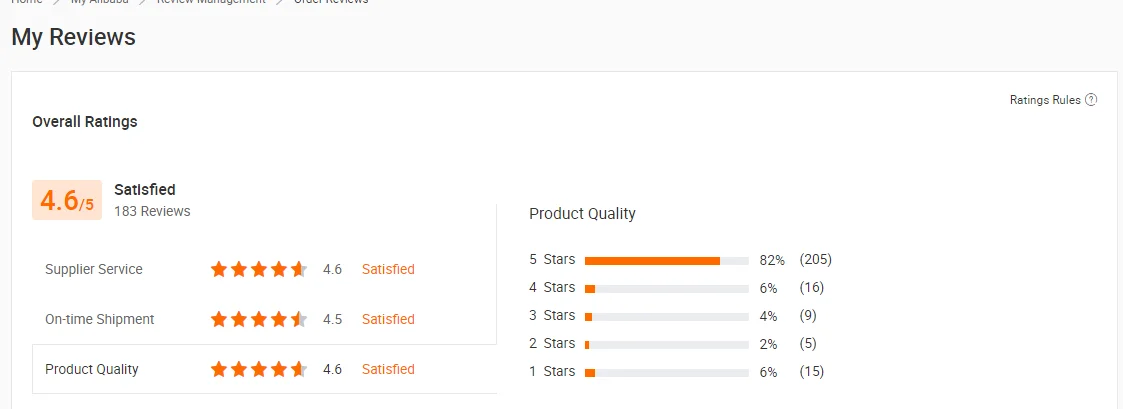Click the 5 Stars progress bar
This screenshot has height=409, width=1123.
(666, 260)
